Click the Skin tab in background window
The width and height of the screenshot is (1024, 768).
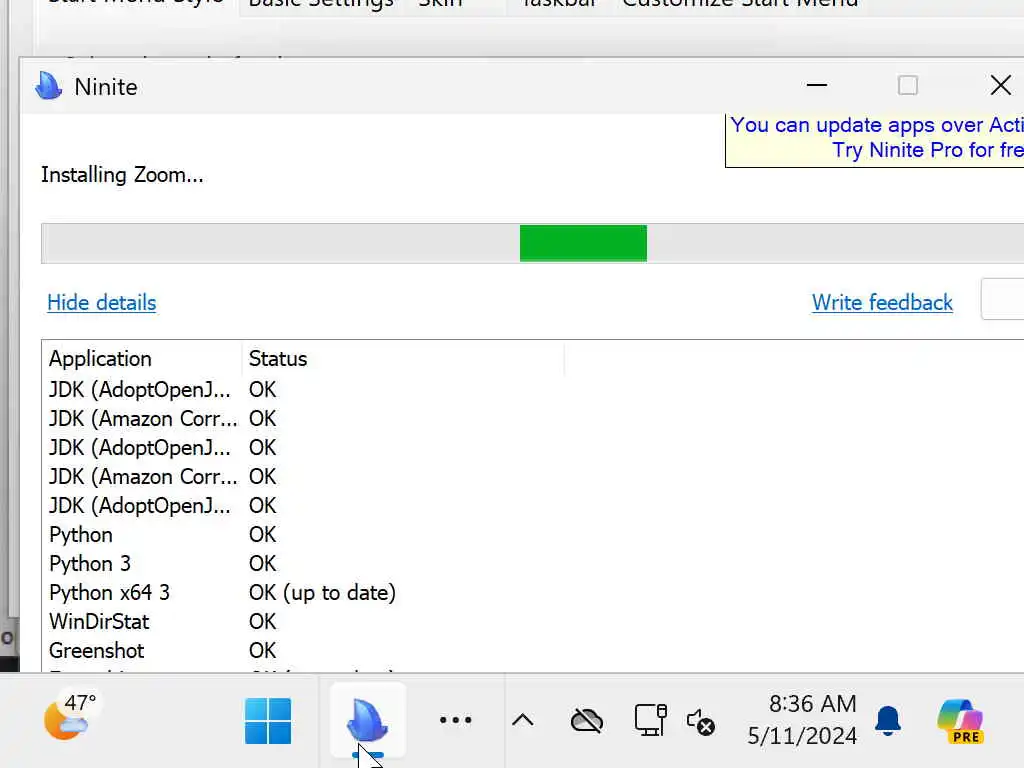tap(440, 4)
